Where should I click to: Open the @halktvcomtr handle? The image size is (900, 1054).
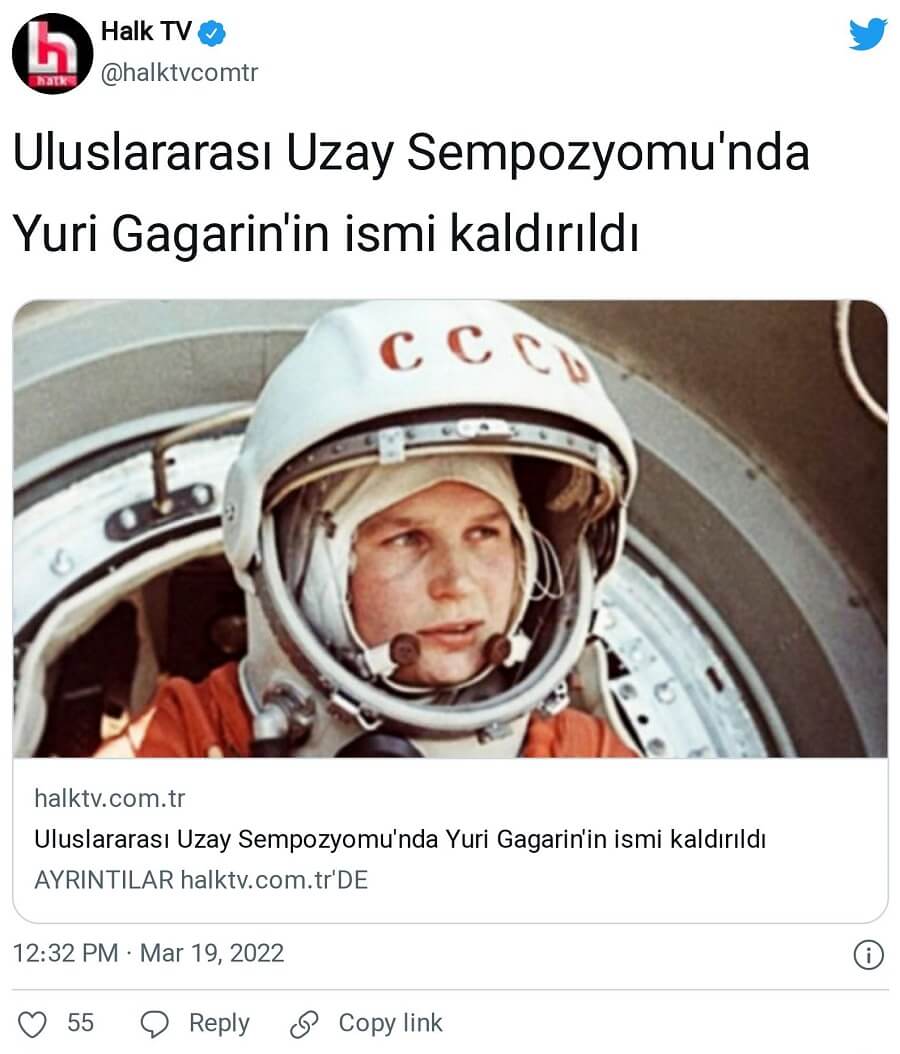(179, 73)
